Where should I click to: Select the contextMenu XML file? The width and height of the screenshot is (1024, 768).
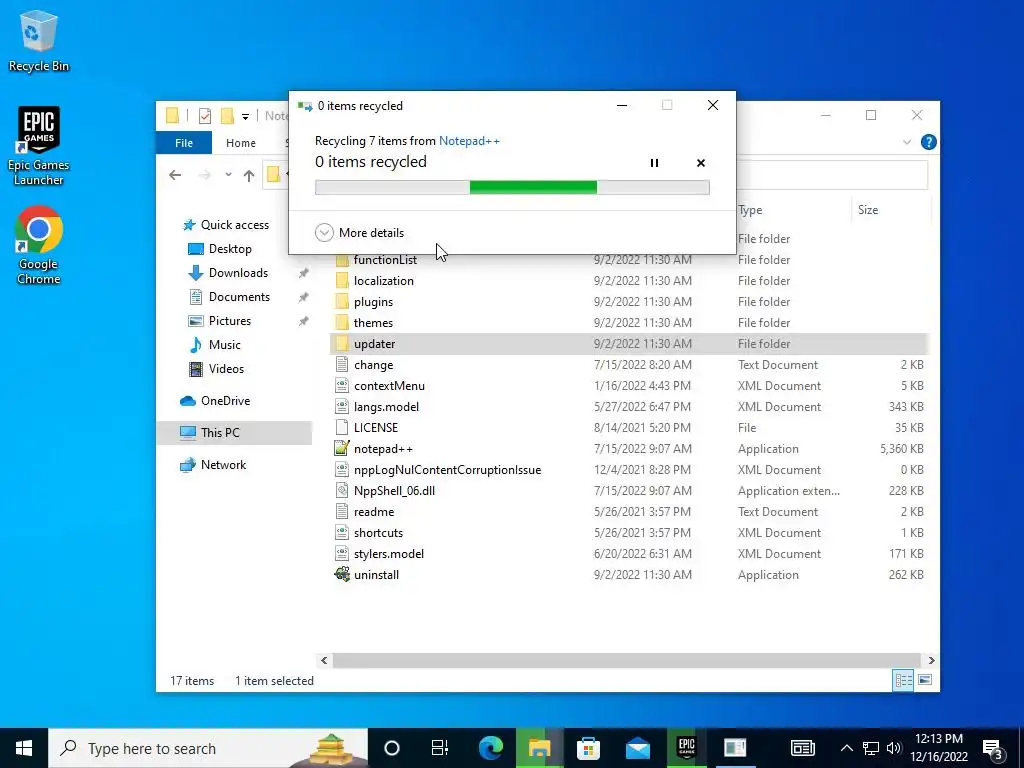point(389,386)
